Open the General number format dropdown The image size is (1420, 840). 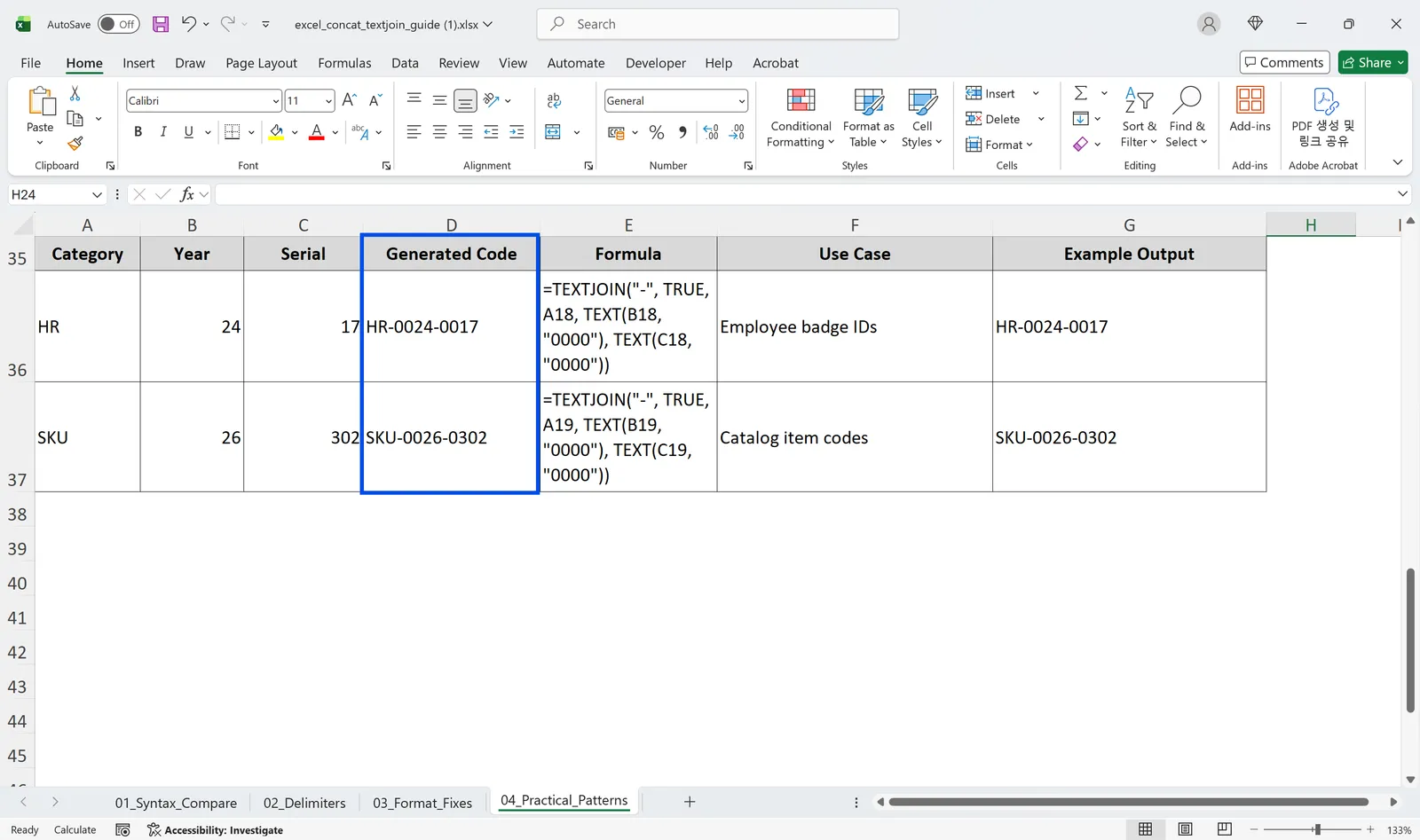(742, 101)
